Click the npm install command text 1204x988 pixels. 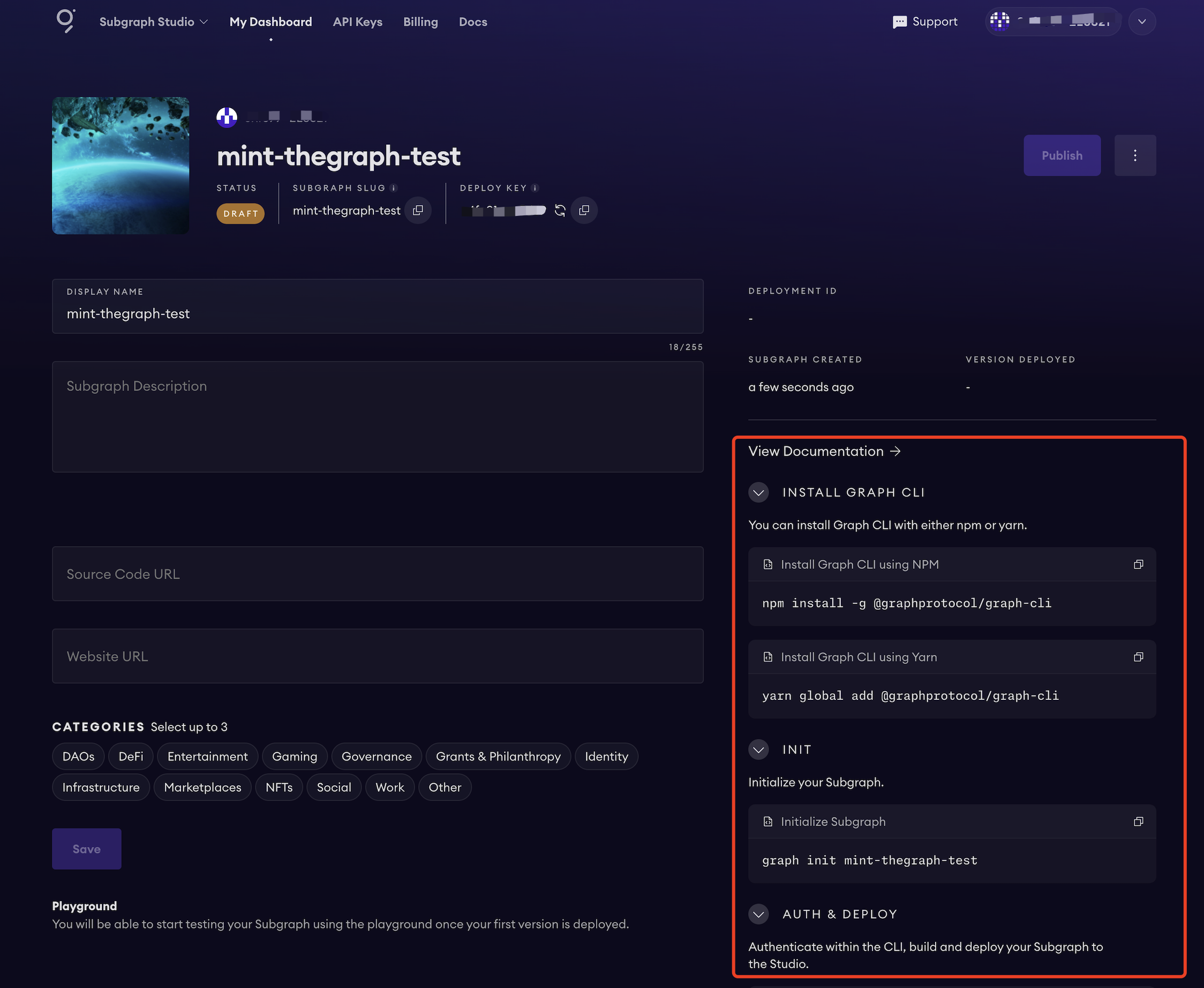click(906, 603)
